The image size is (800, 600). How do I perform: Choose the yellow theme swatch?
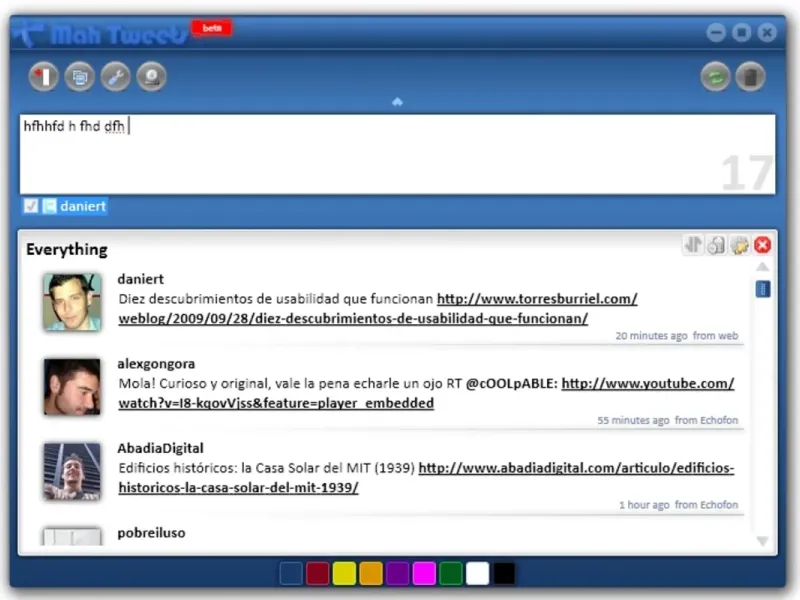point(344,573)
